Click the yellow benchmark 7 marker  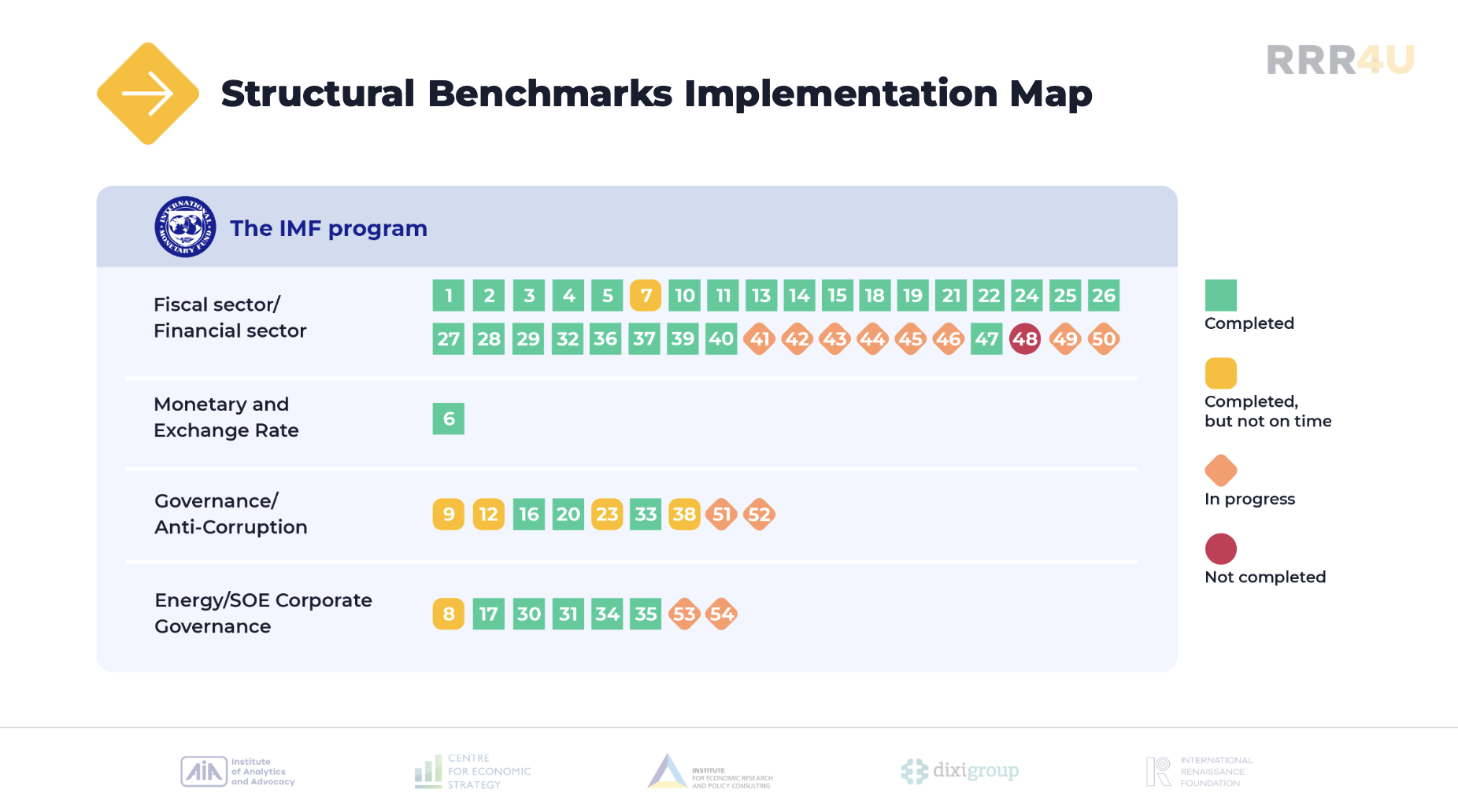(x=646, y=296)
